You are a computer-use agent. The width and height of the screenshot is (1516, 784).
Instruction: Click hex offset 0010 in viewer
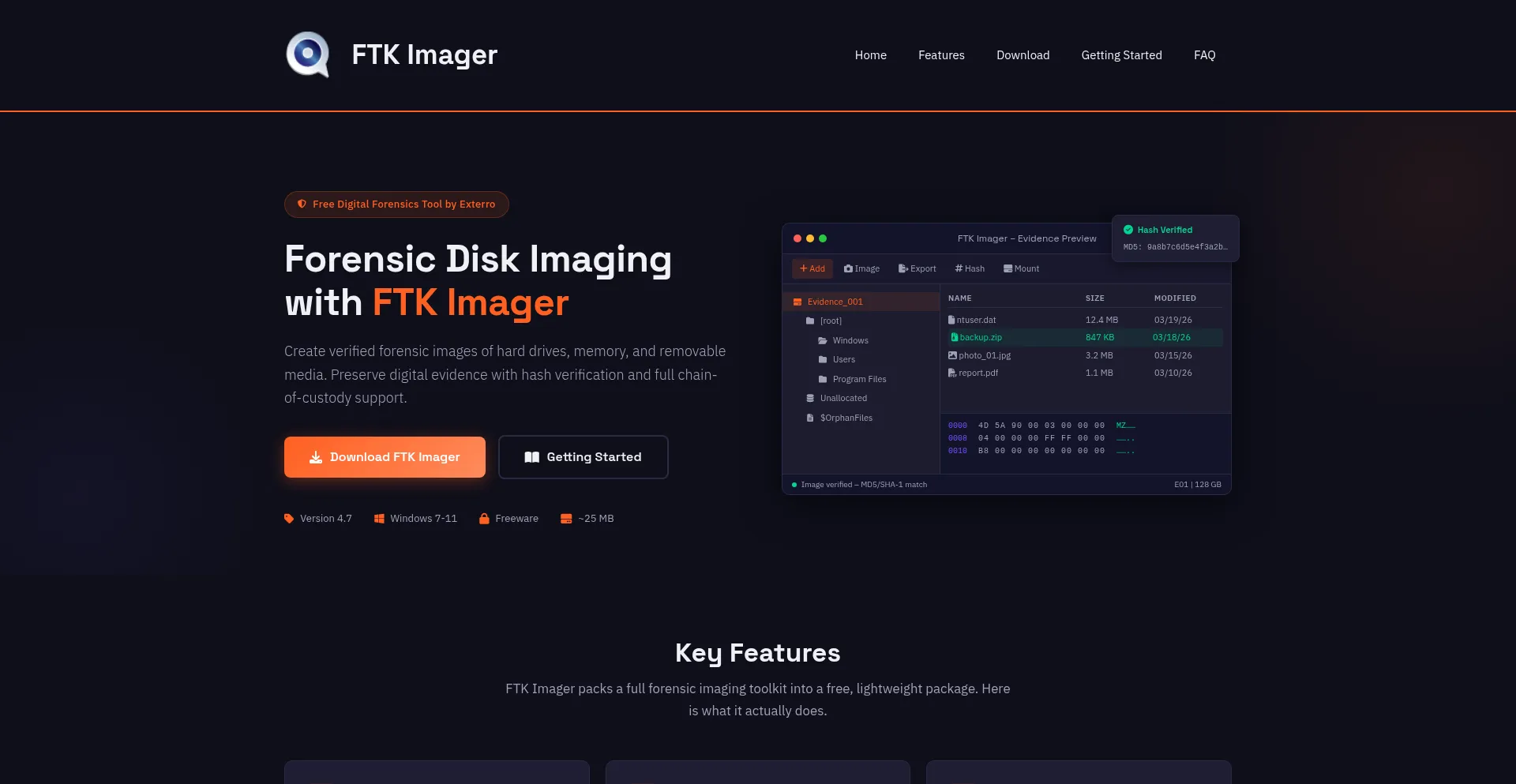click(957, 451)
